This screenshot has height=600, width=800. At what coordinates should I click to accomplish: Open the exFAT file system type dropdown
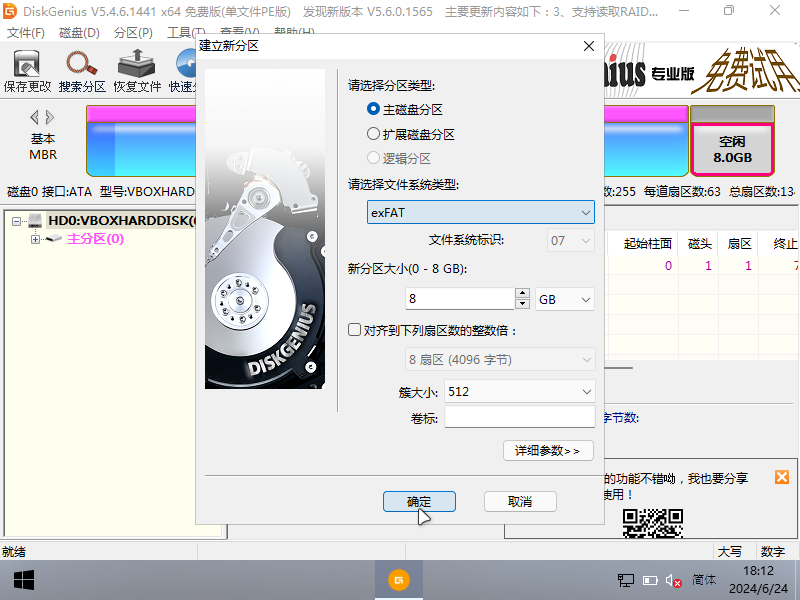click(481, 212)
